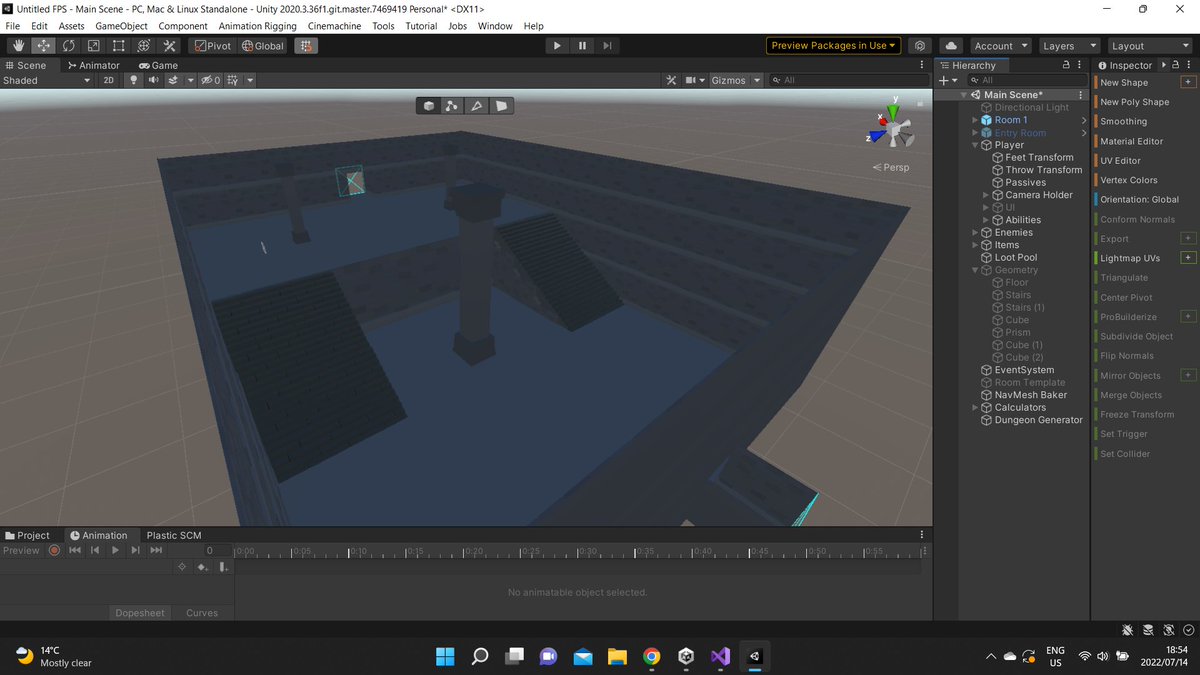Open Layout dropdown

point(1149,46)
